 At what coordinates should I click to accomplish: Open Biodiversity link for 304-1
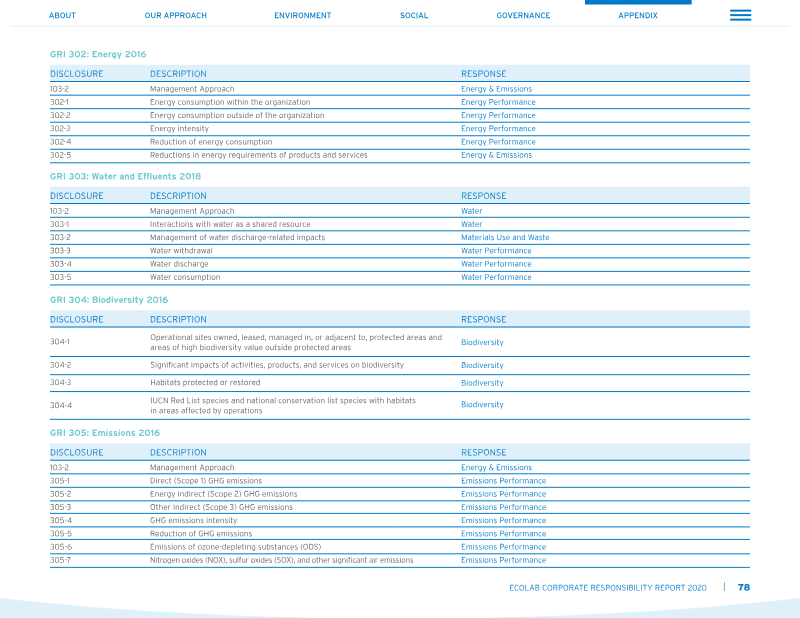(x=482, y=342)
